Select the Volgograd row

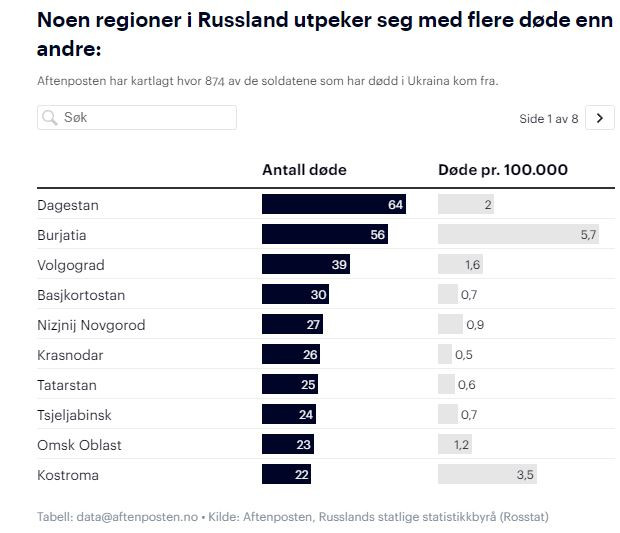[x=71, y=265]
